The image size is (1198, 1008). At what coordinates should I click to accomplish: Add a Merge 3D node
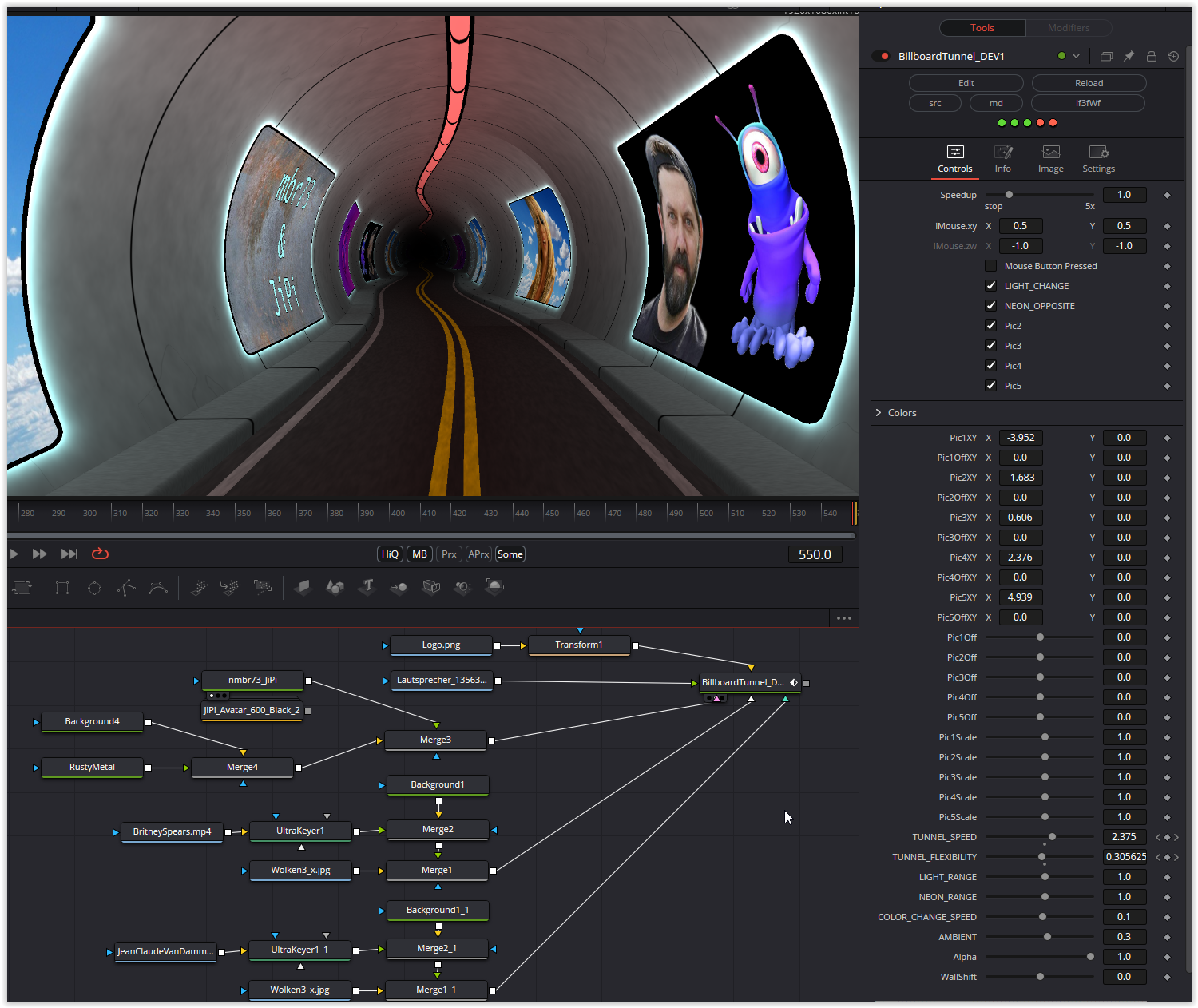coord(399,588)
